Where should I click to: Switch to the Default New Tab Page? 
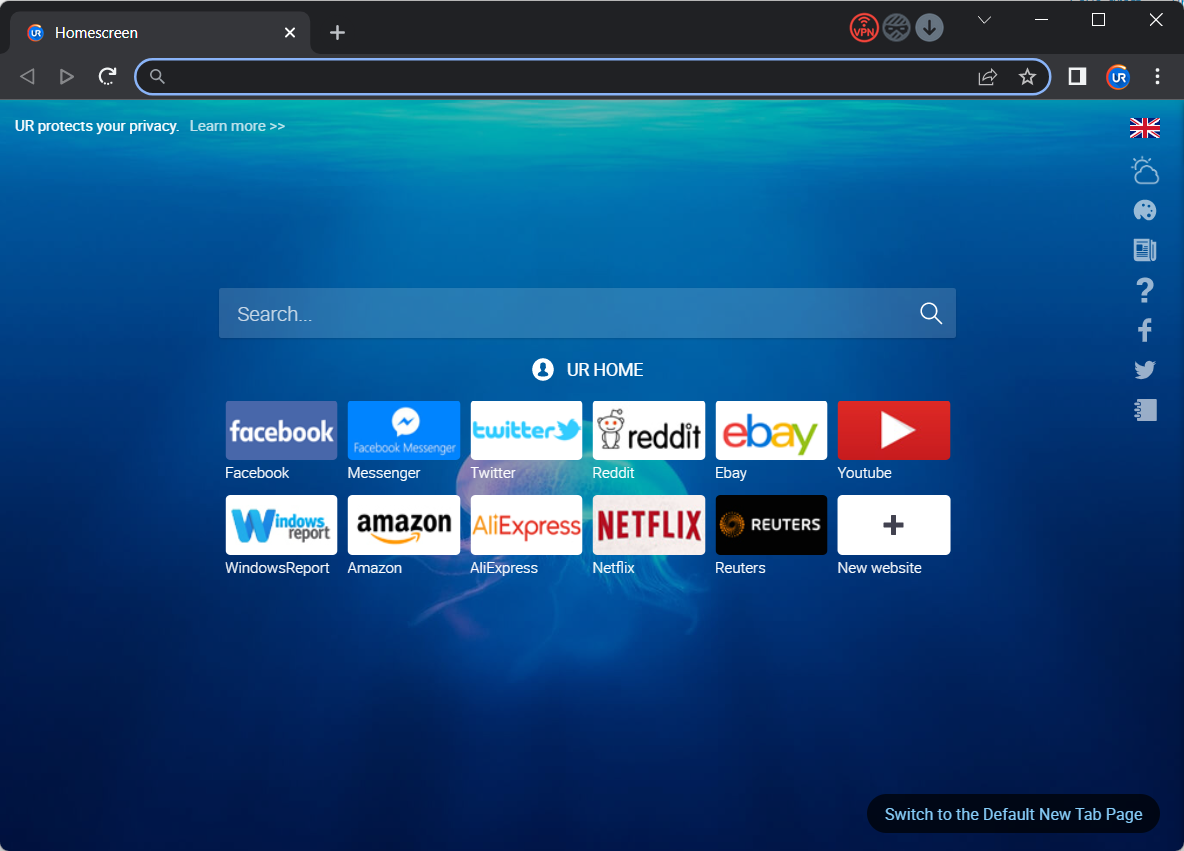coord(1013,814)
